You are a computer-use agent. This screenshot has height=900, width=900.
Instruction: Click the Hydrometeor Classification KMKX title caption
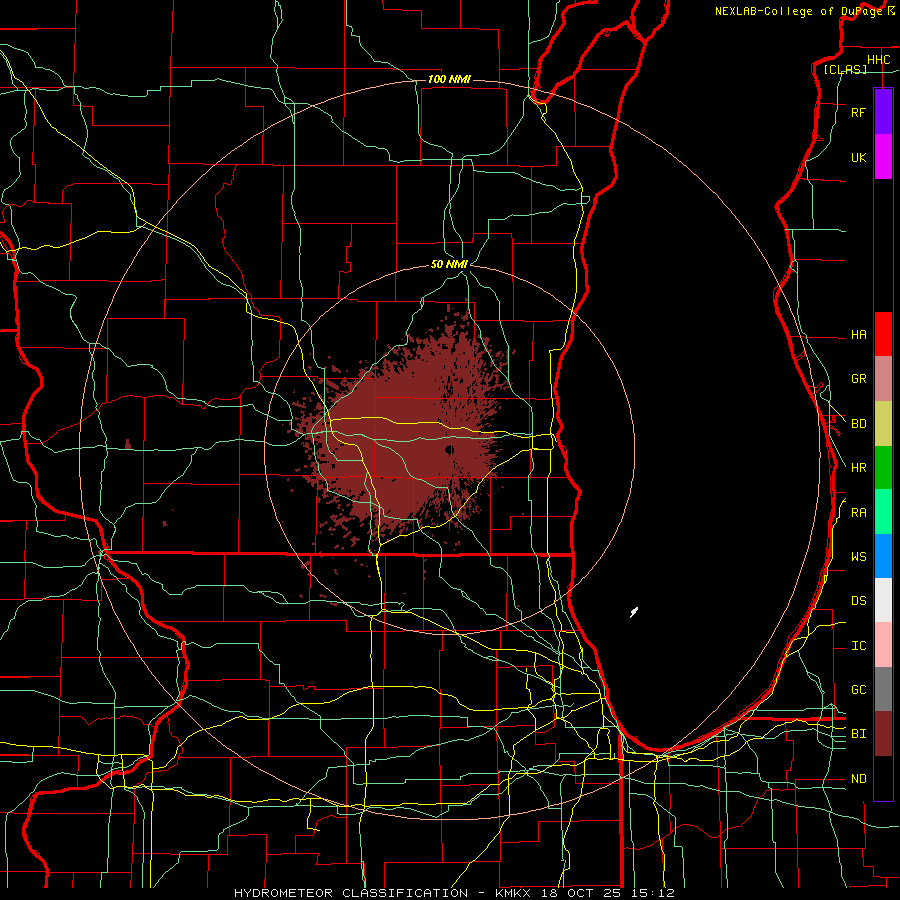(x=454, y=893)
